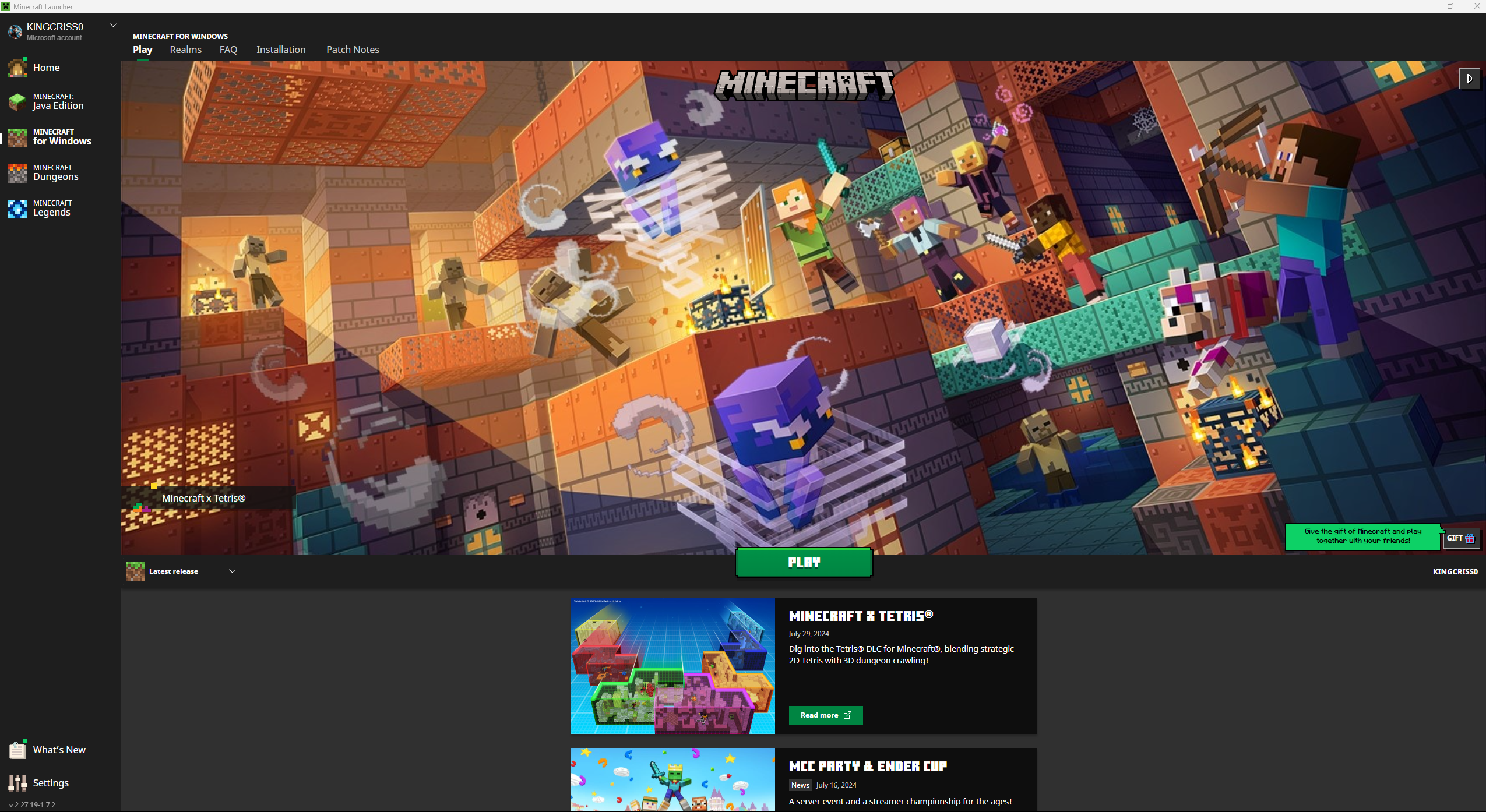
Task: Click the Minecraft x Tetris banner label
Action: point(203,498)
